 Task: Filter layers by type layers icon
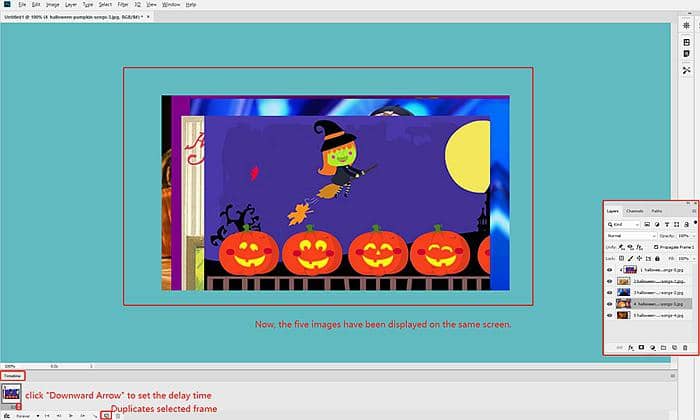coord(667,225)
